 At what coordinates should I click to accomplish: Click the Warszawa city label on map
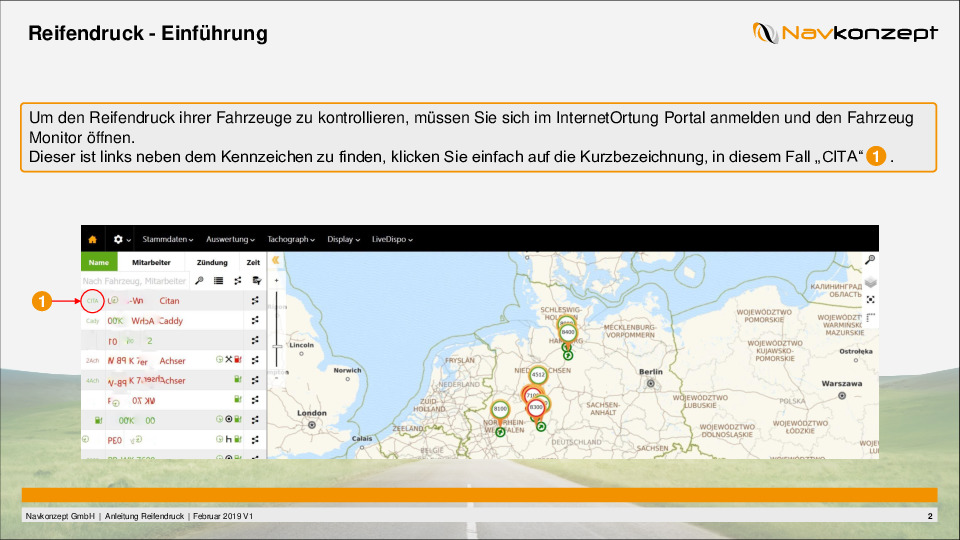coord(842,383)
